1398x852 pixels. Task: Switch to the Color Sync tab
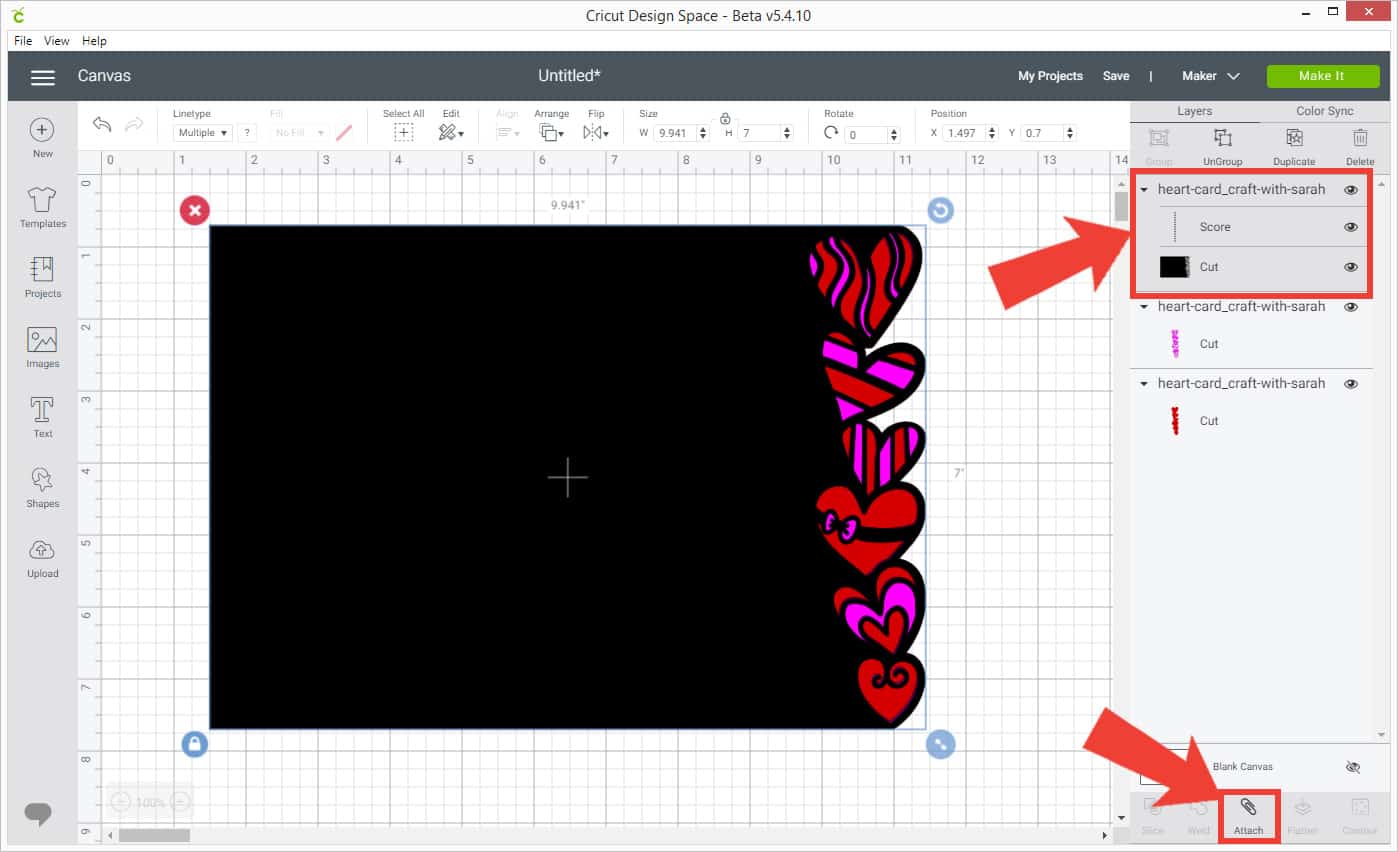click(x=1325, y=111)
